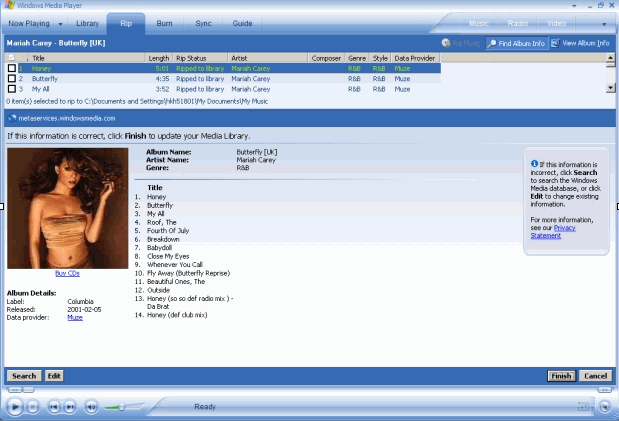
Task: Sort by the Rip Status column header
Action: point(200,58)
